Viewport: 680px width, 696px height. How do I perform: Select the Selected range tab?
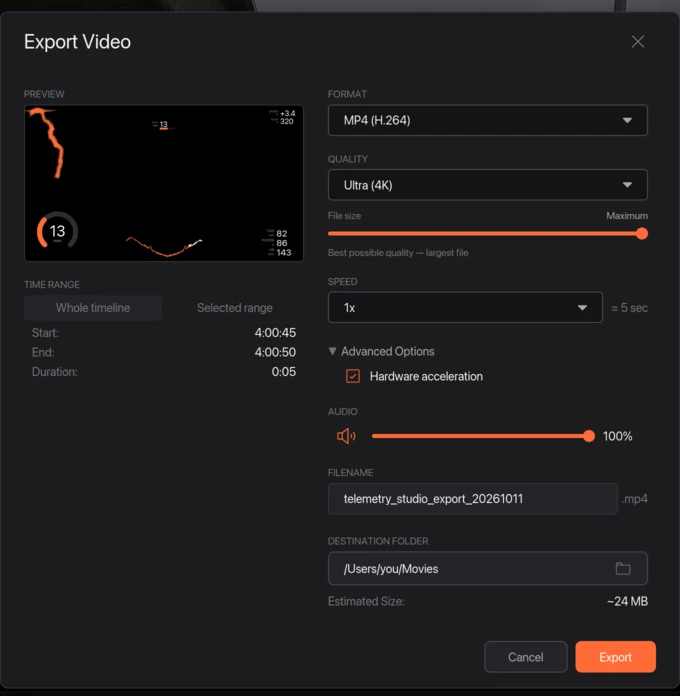coord(235,308)
